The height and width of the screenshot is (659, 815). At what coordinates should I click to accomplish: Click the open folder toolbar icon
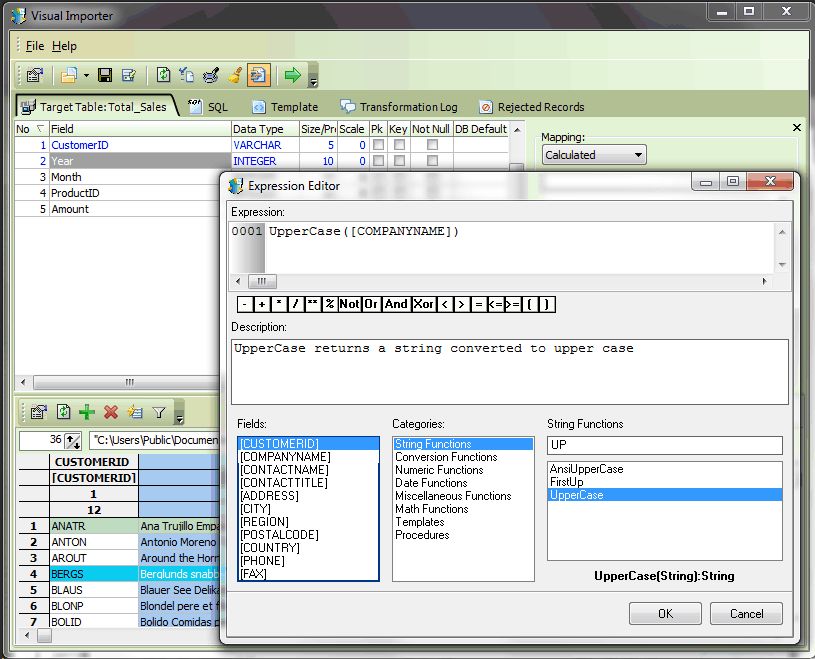point(69,75)
